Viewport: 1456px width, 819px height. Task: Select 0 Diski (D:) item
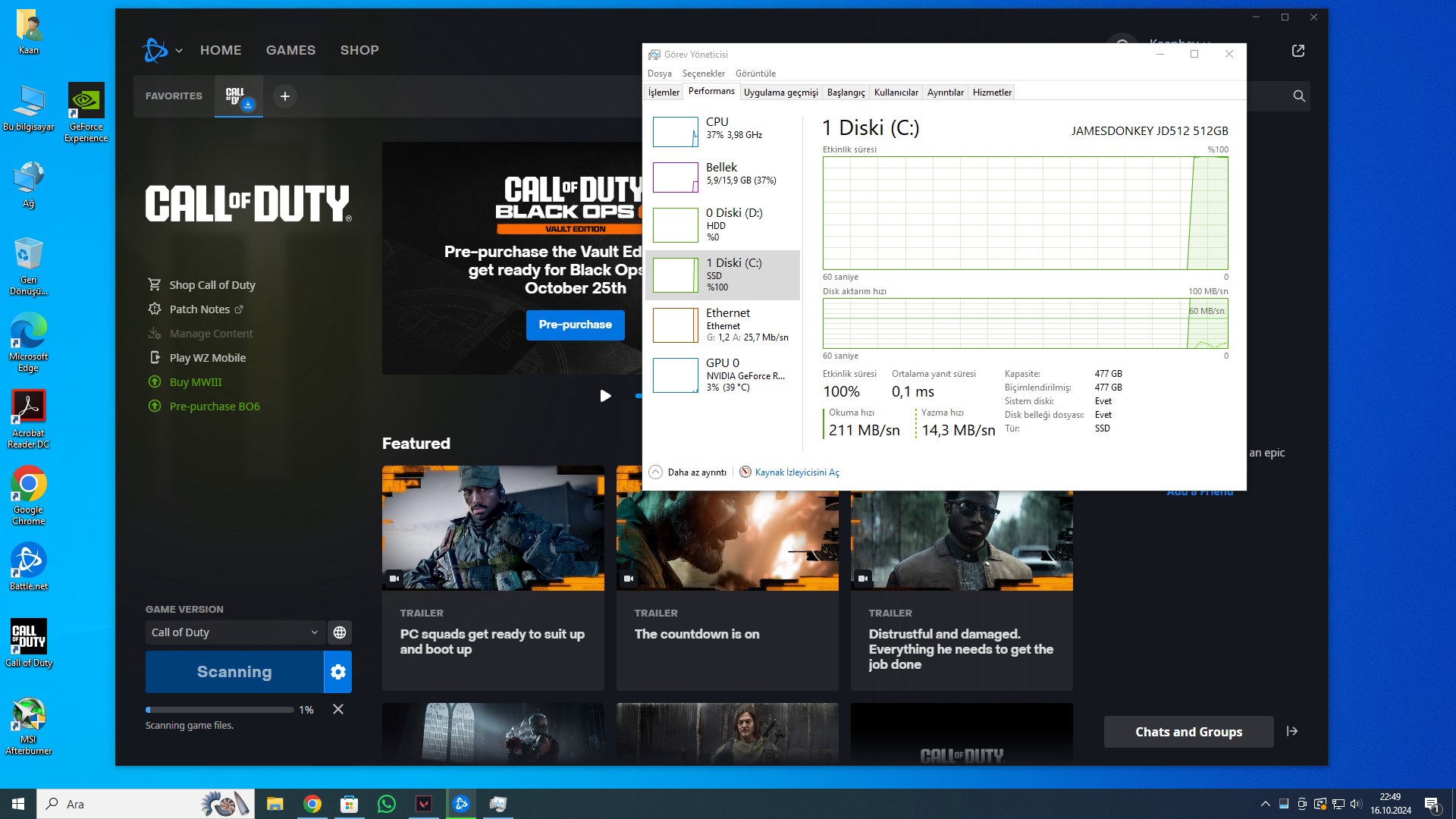(723, 224)
